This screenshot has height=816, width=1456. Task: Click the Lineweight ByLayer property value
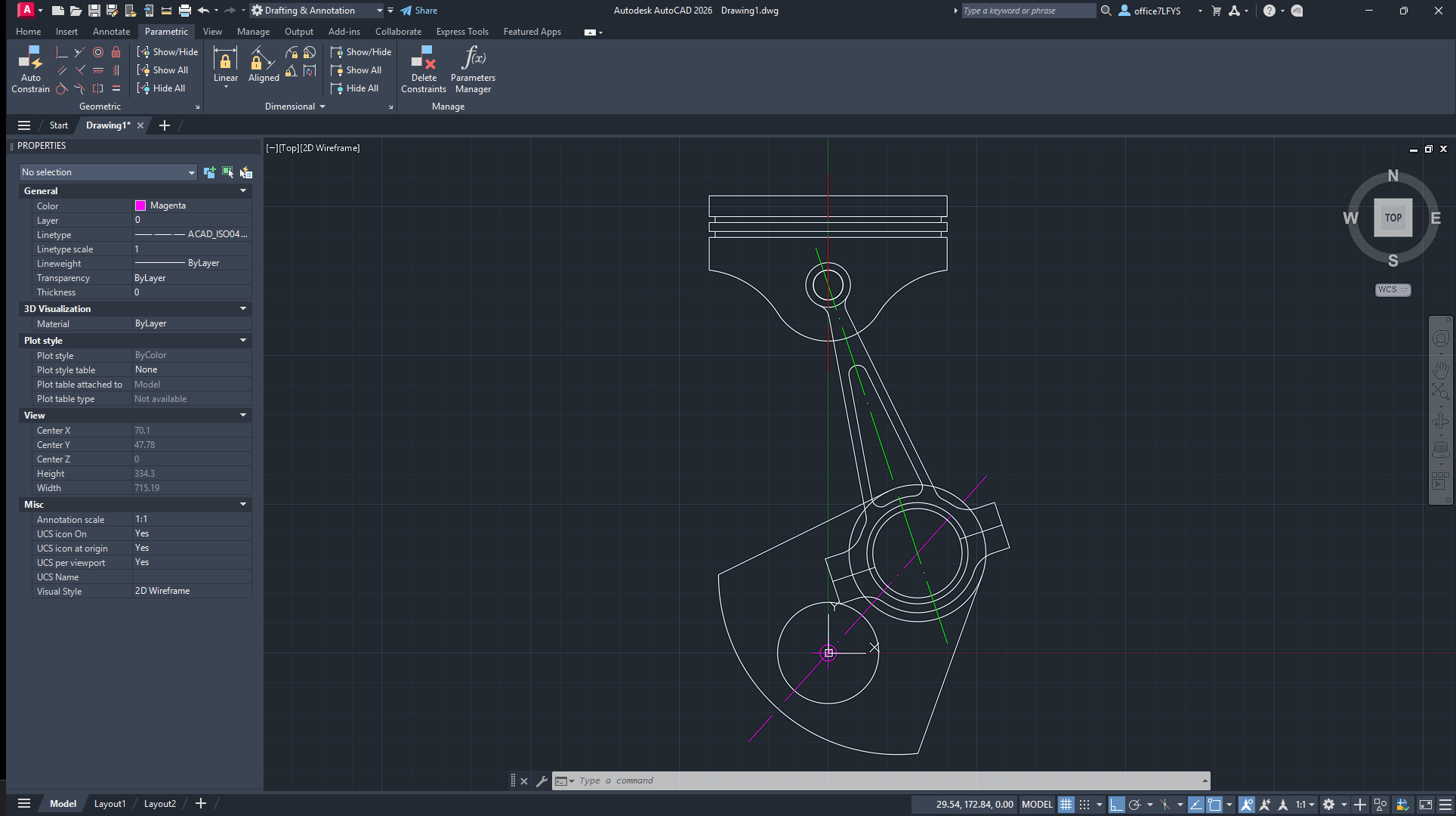coord(192,263)
